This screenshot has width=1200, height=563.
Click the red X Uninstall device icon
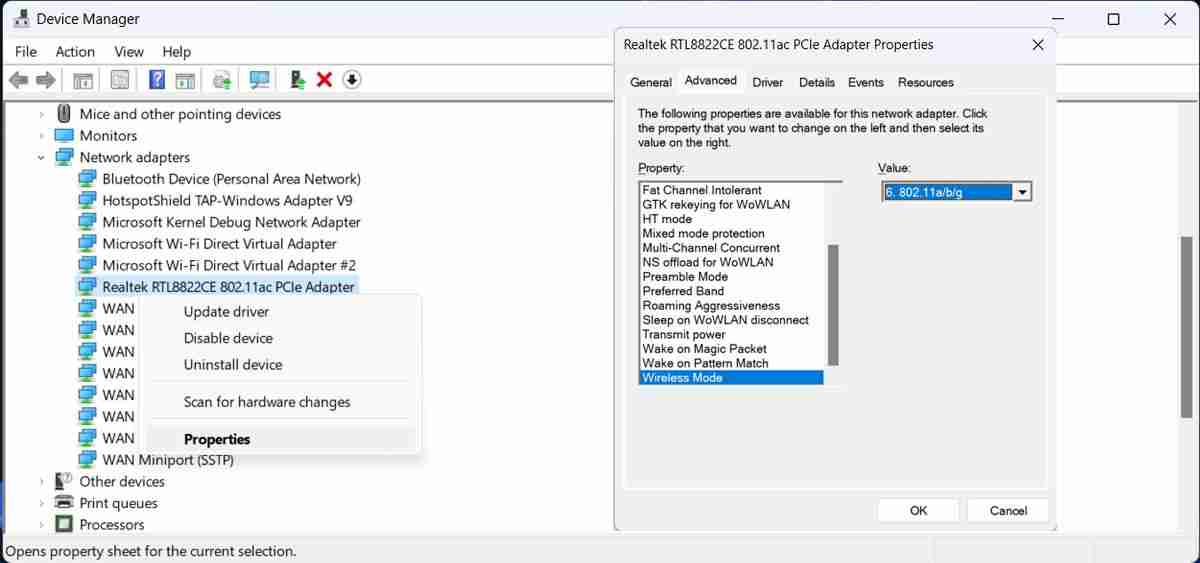click(324, 80)
